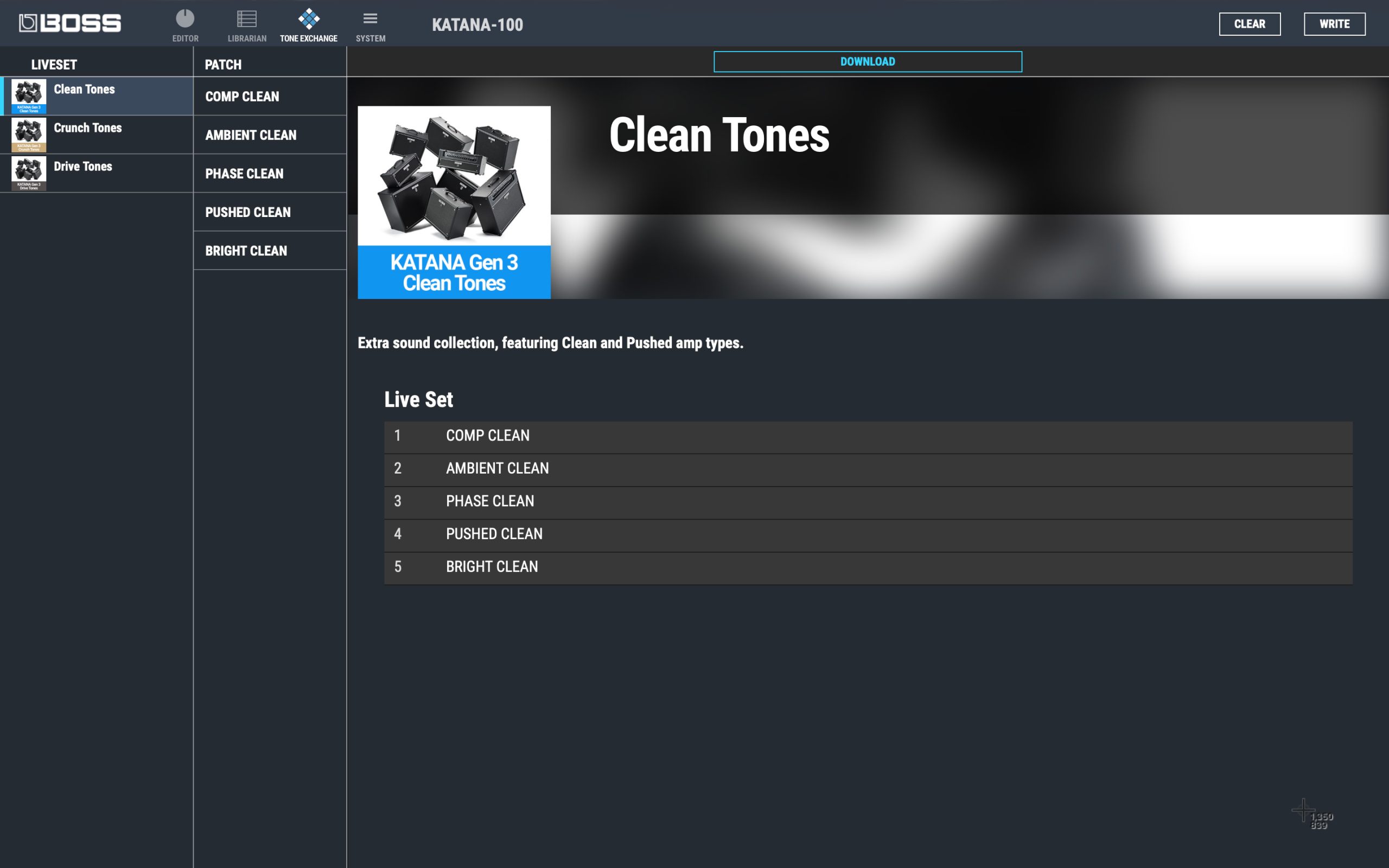
Task: Choose the AMBIENT CLEAN patch in the Patch column
Action: tap(270, 135)
